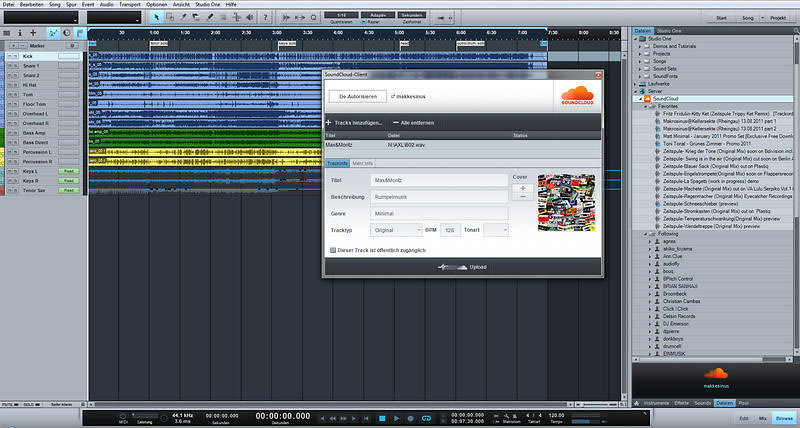Screen dimensions: 800x428
Task: Expand the 'Sound Sets' folder
Action: [x=640, y=68]
